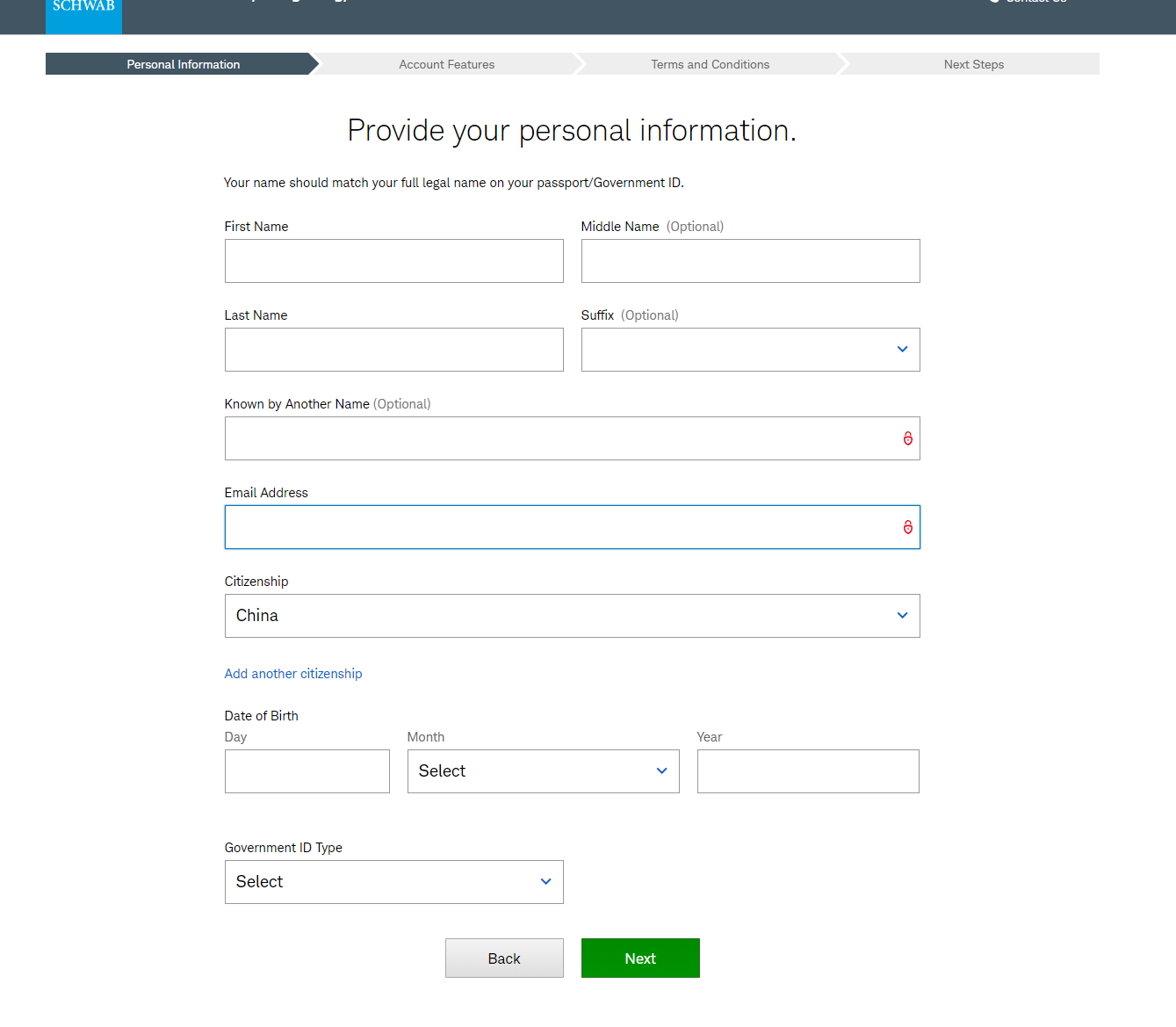Click the green Next button
This screenshot has height=1027, width=1176.
(x=640, y=958)
